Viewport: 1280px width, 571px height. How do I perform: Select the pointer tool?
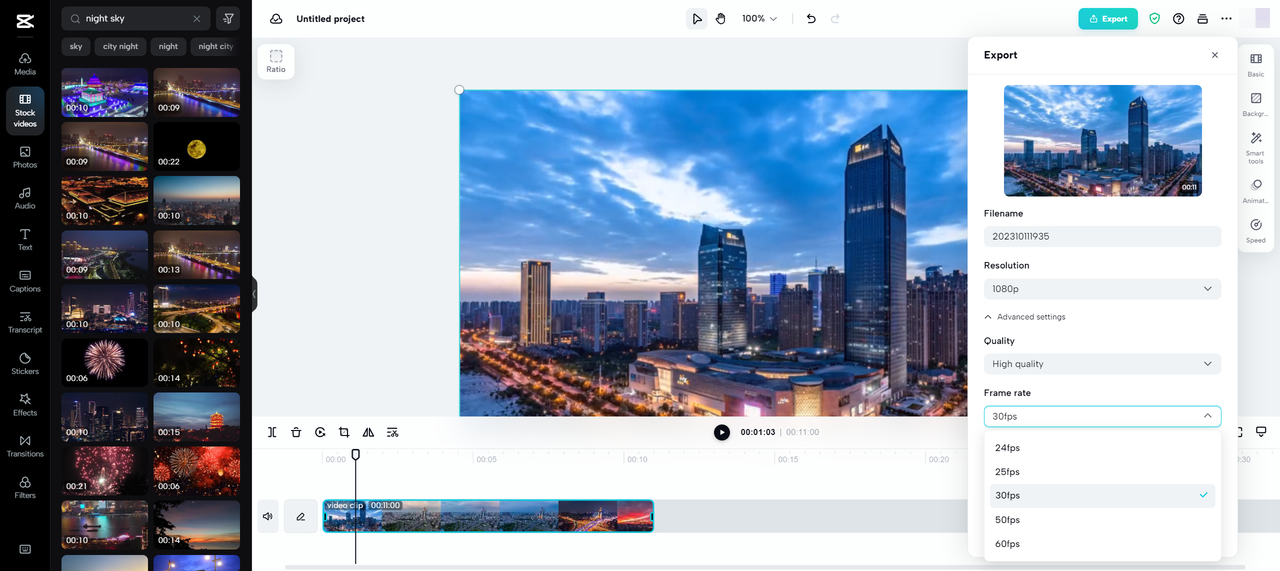pyautogui.click(x=697, y=19)
